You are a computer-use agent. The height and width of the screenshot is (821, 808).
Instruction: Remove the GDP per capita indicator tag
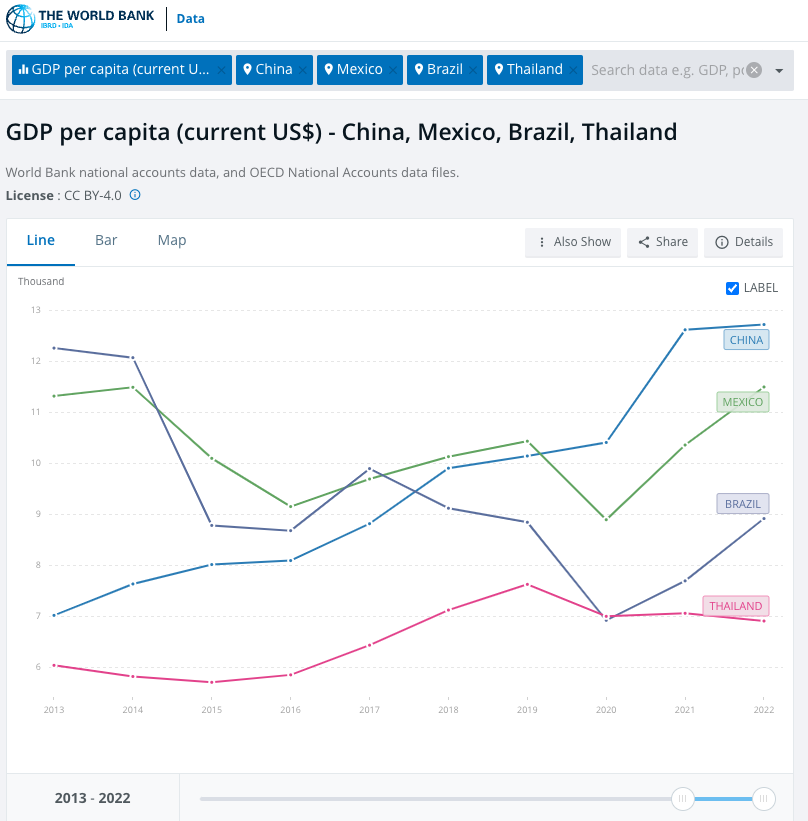point(221,70)
